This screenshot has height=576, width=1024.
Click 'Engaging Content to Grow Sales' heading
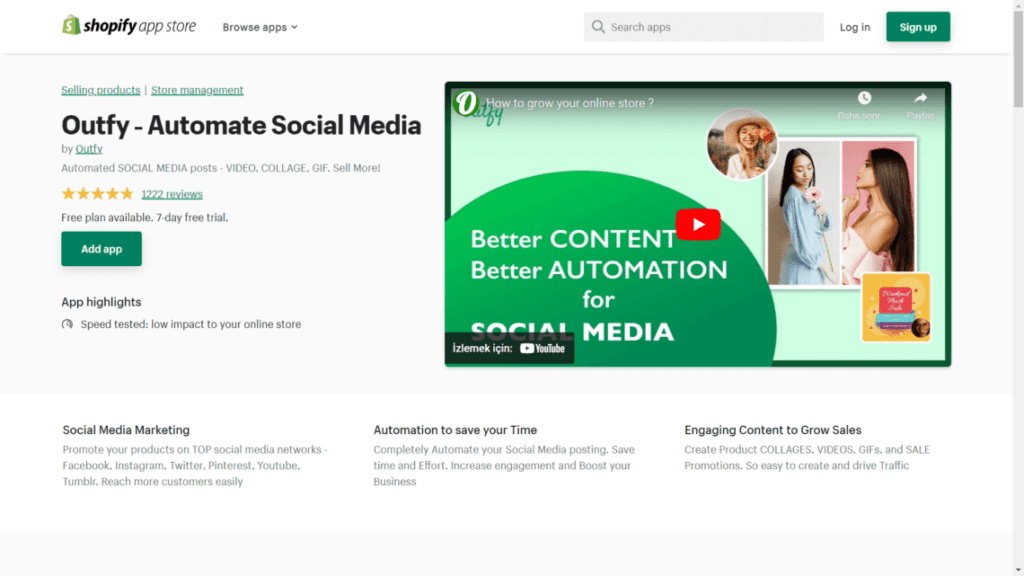pos(773,430)
